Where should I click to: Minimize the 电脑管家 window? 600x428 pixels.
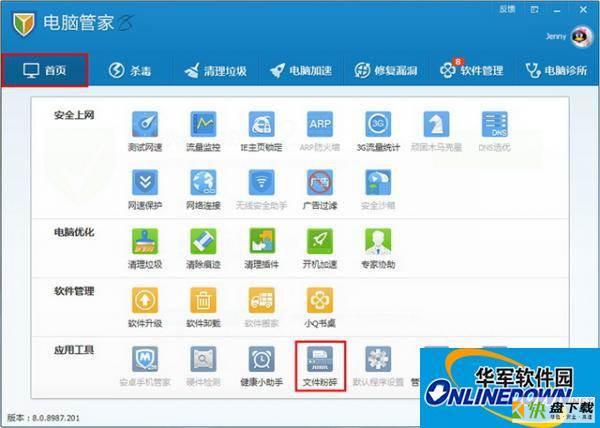pyautogui.click(x=558, y=10)
